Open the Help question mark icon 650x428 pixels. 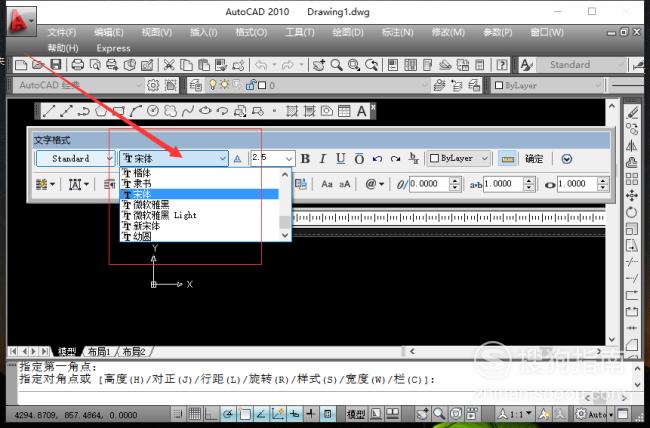pos(502,65)
